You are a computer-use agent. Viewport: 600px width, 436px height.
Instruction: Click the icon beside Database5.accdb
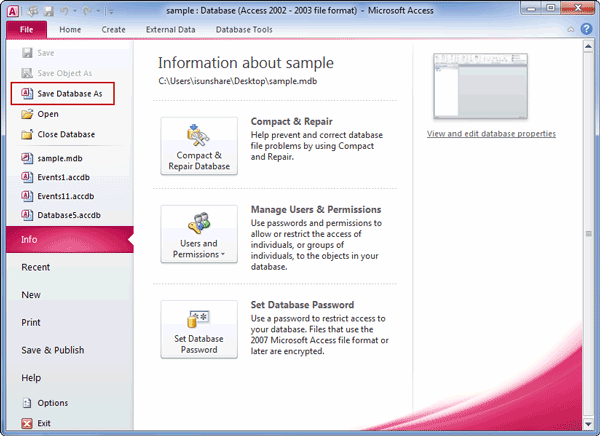[27, 215]
